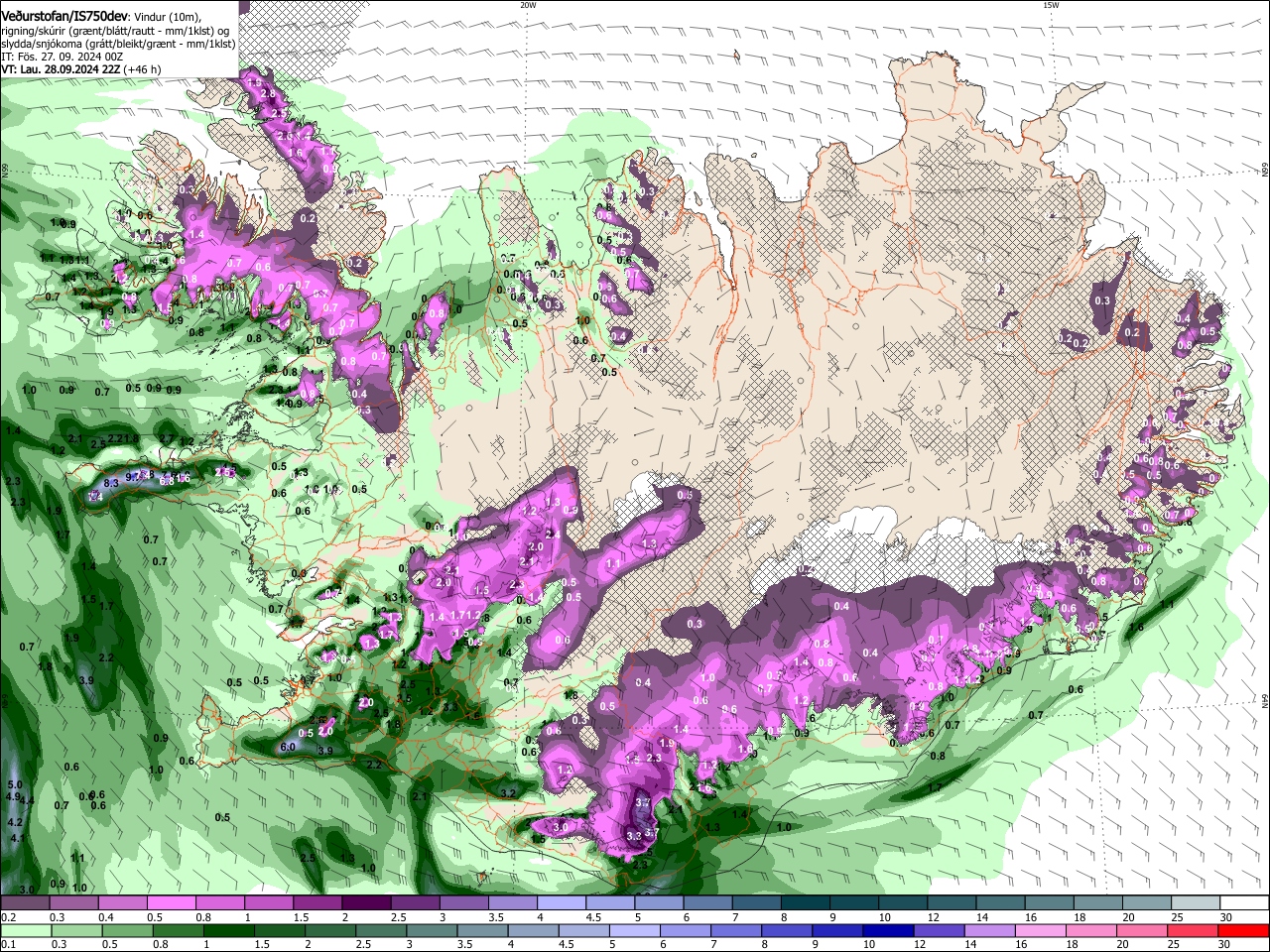Click the 'VT: Lau. 28.09.2024 22Z' valid time
Viewport: 1270px width, 952px height.
pos(61,69)
